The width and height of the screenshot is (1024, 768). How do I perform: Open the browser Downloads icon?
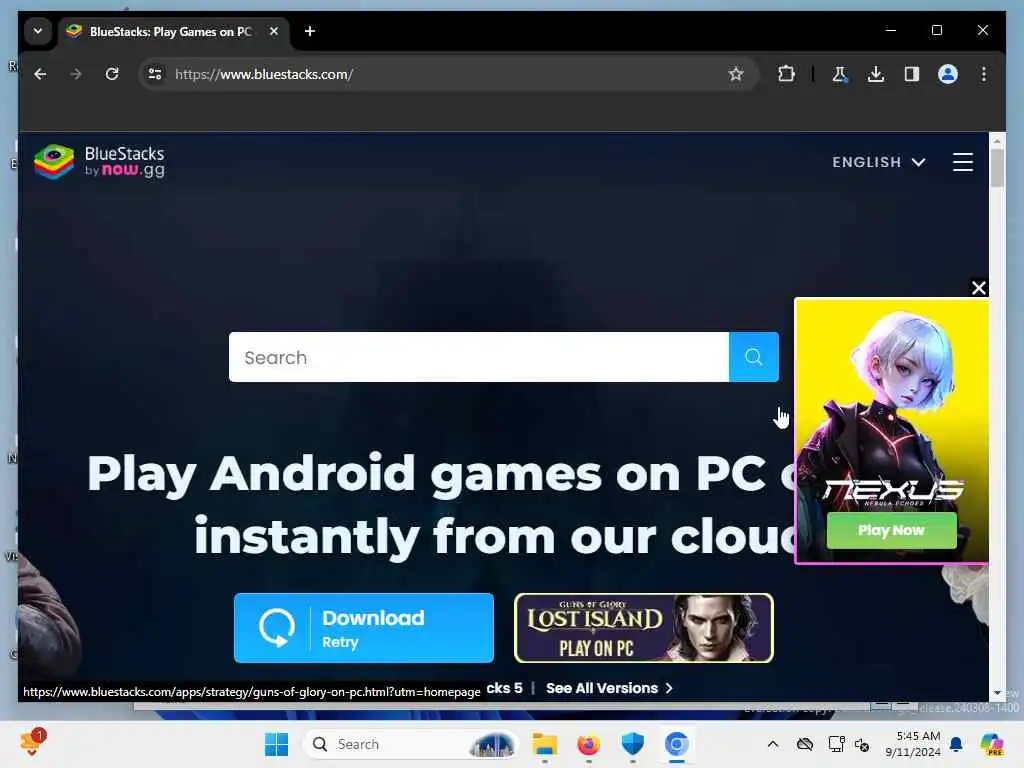point(876,74)
